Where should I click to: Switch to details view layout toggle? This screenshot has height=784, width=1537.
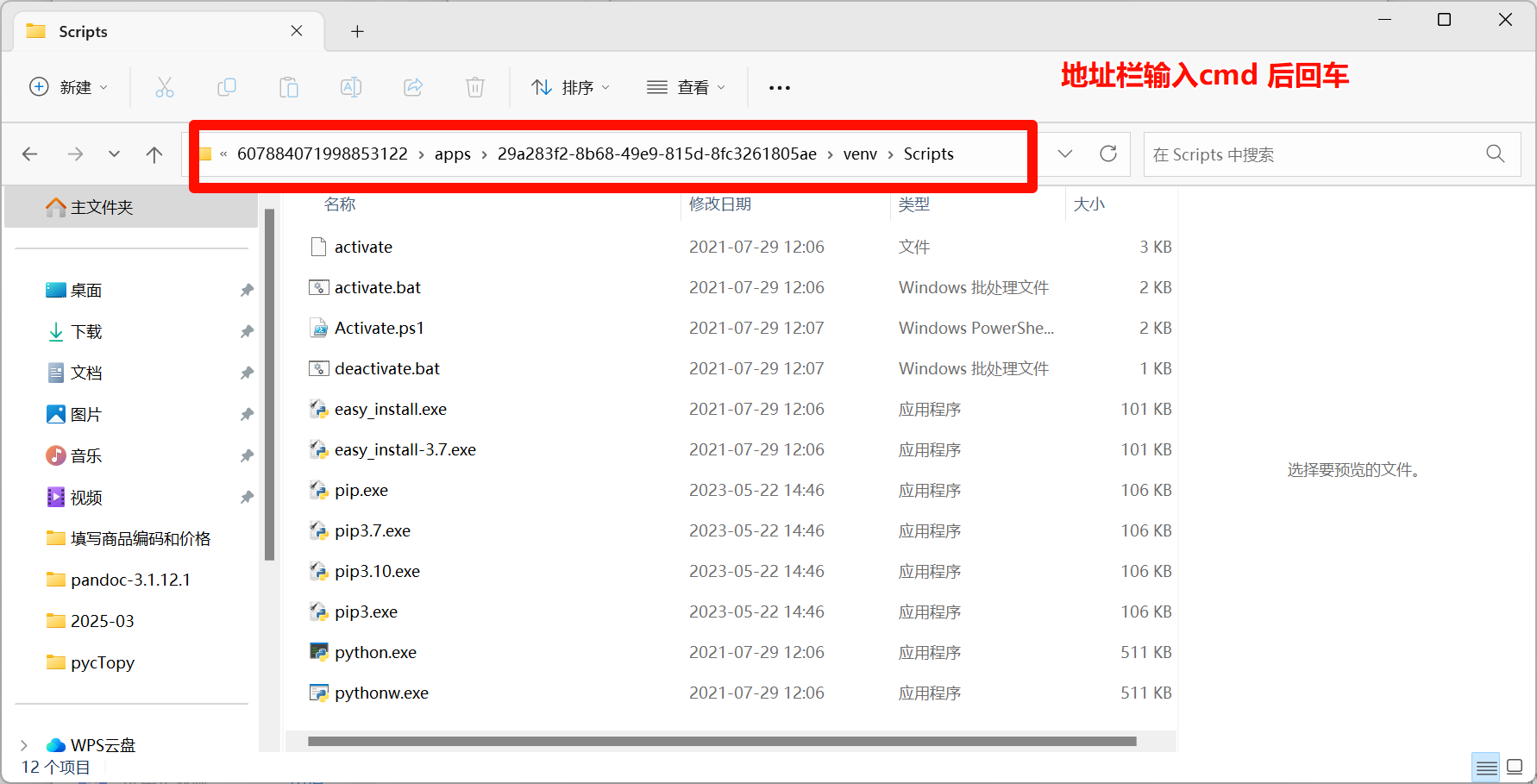[1486, 767]
